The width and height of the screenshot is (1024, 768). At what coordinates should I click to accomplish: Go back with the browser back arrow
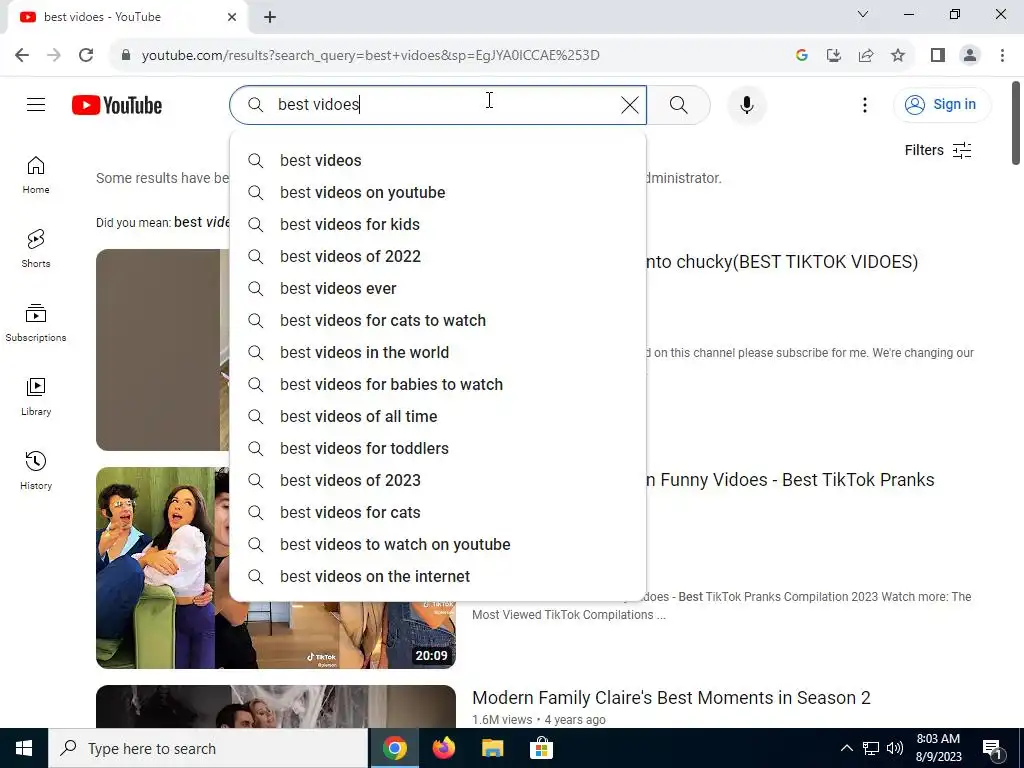pyautogui.click(x=22, y=55)
